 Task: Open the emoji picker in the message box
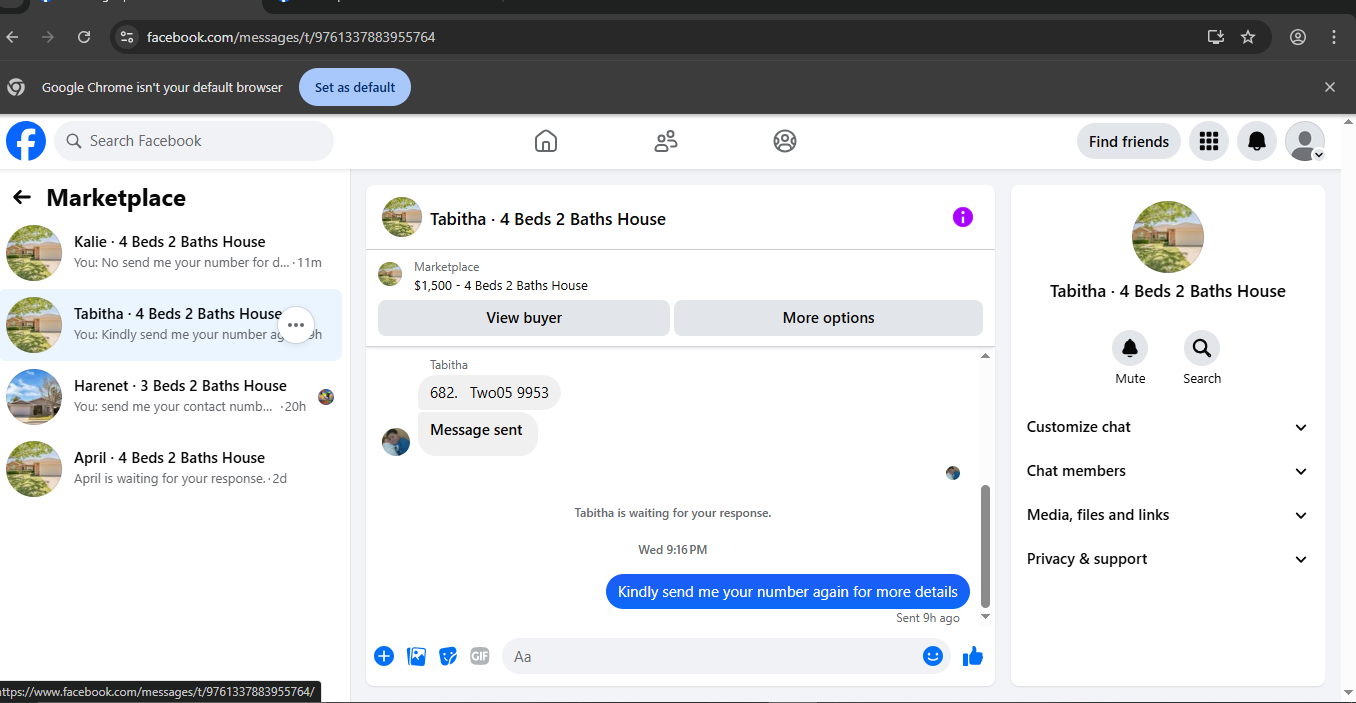pos(933,656)
